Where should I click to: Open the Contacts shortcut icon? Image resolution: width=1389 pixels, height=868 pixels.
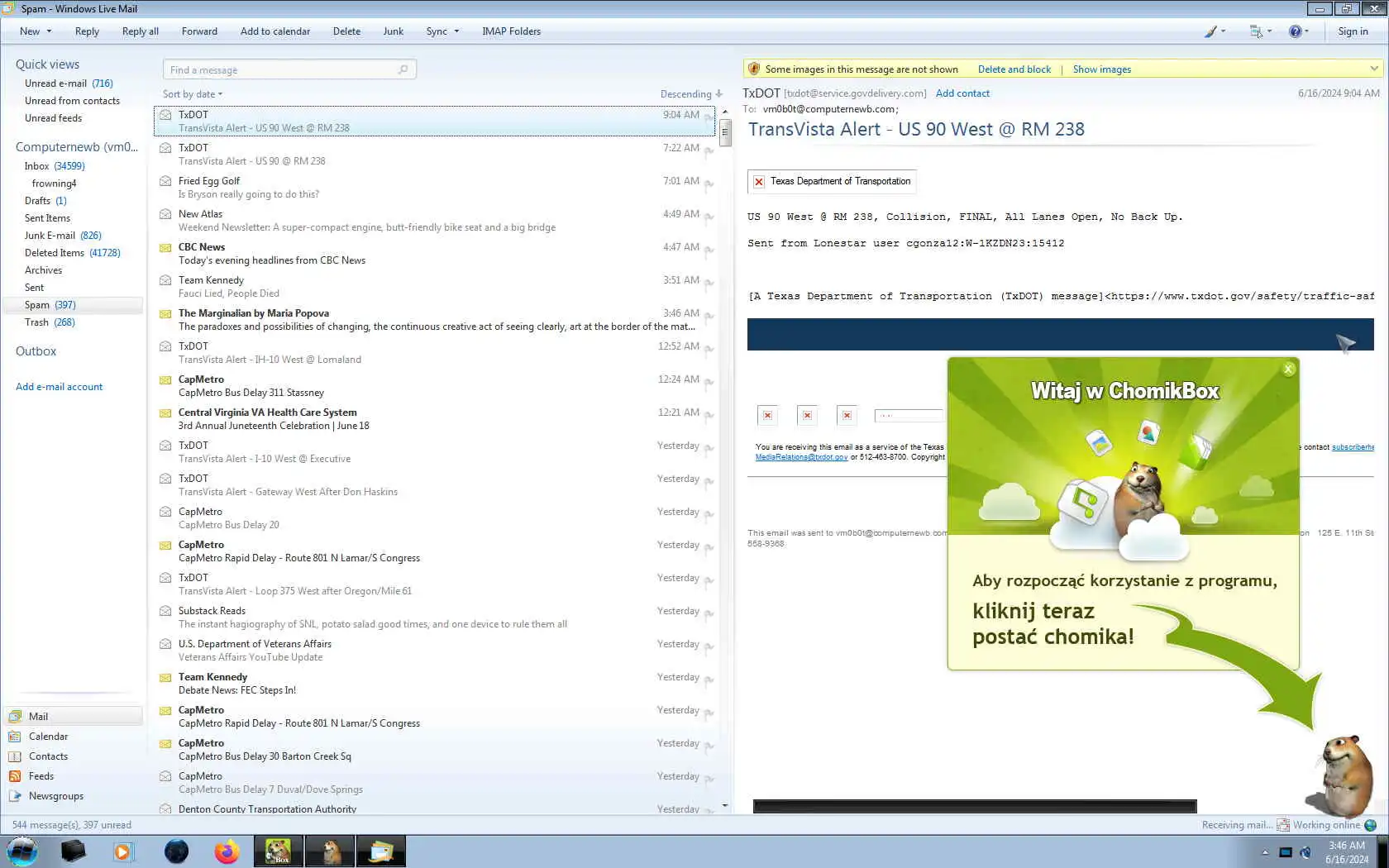[x=15, y=756]
